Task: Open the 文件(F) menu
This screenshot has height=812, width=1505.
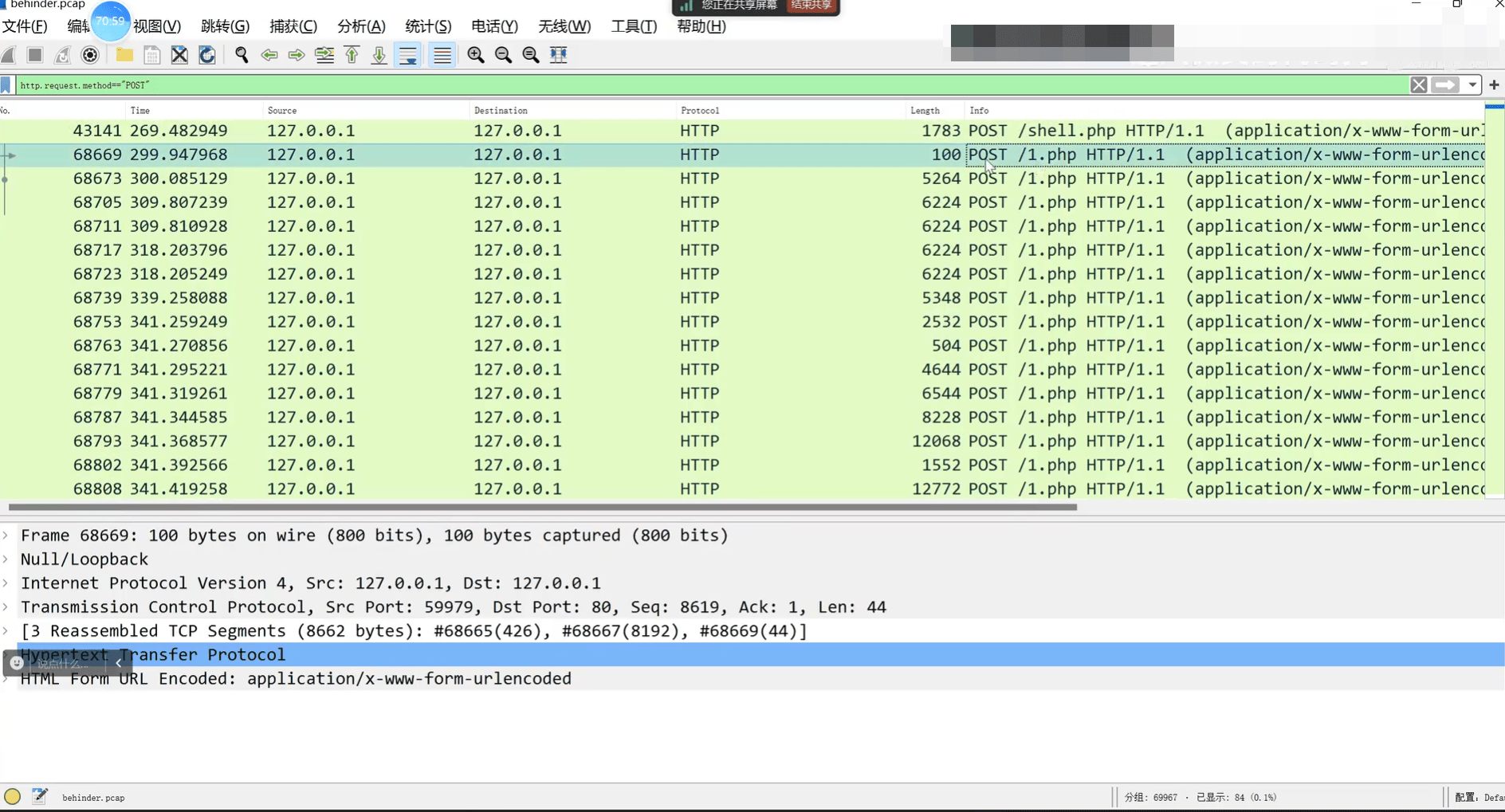Action: (x=25, y=26)
